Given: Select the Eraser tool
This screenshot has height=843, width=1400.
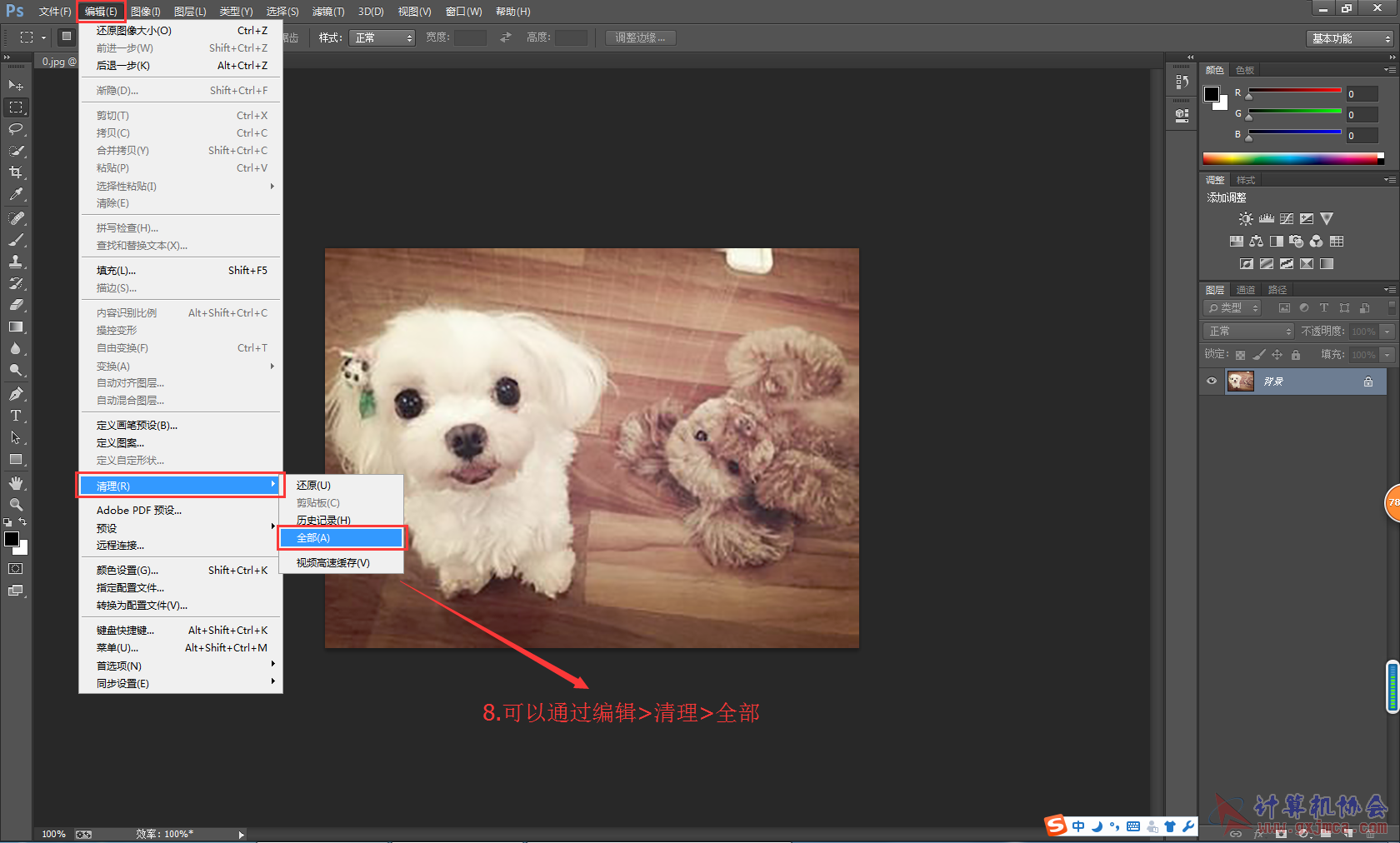Looking at the screenshot, I should [16, 305].
